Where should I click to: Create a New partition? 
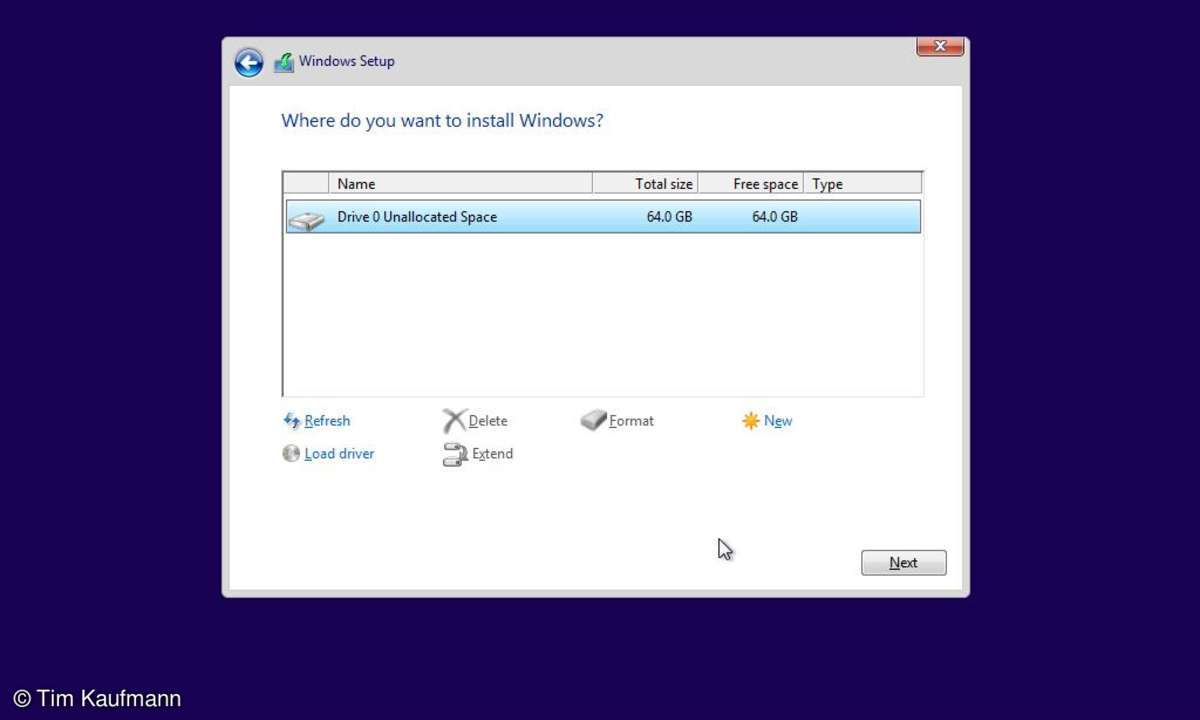[778, 421]
